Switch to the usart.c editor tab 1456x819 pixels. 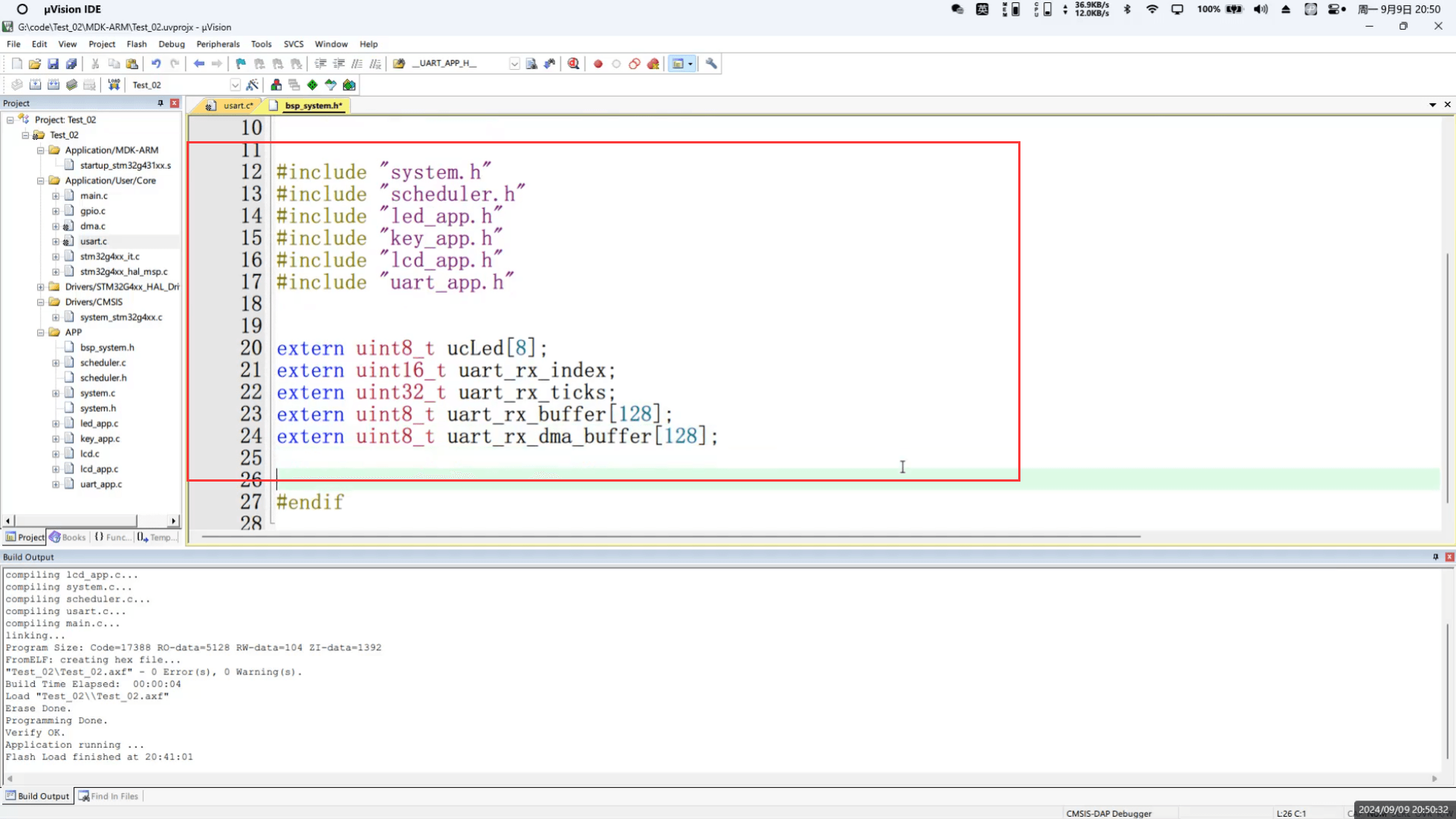236,106
